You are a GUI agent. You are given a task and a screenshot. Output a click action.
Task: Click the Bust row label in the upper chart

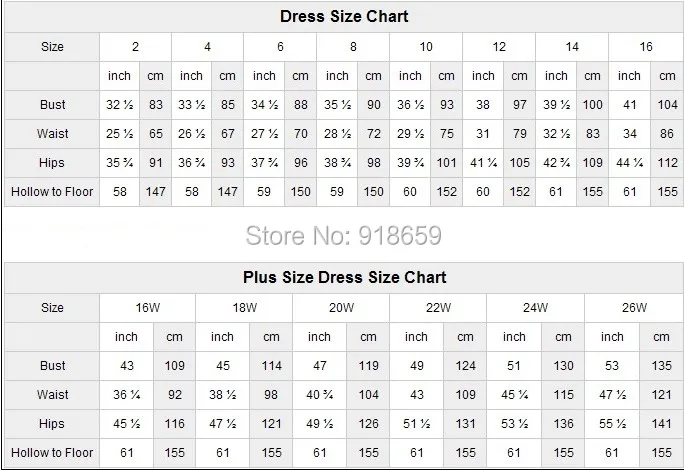52,104
